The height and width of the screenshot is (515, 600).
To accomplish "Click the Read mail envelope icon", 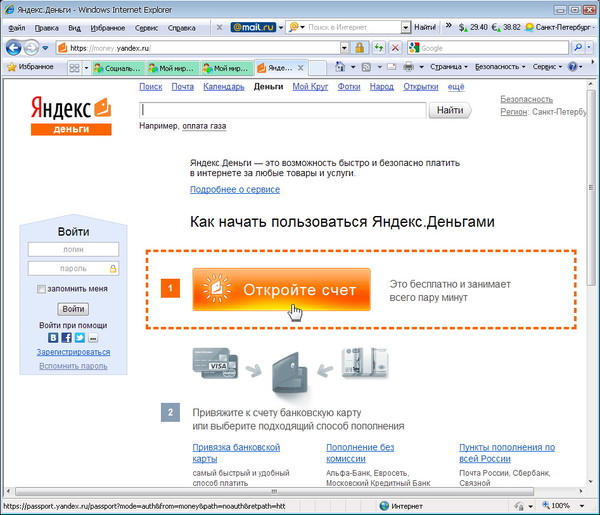I will point(391,67).
